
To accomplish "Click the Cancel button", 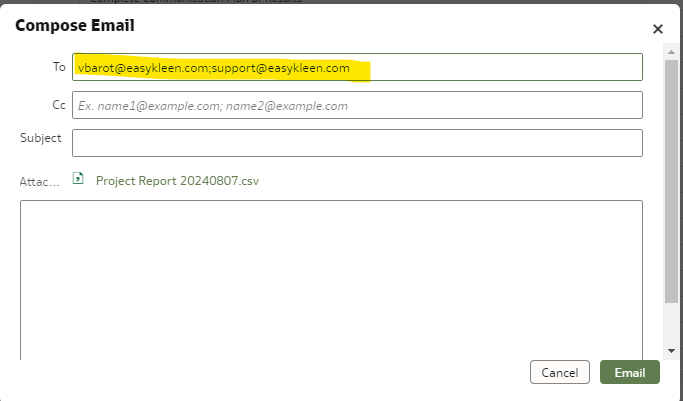I will tap(560, 372).
